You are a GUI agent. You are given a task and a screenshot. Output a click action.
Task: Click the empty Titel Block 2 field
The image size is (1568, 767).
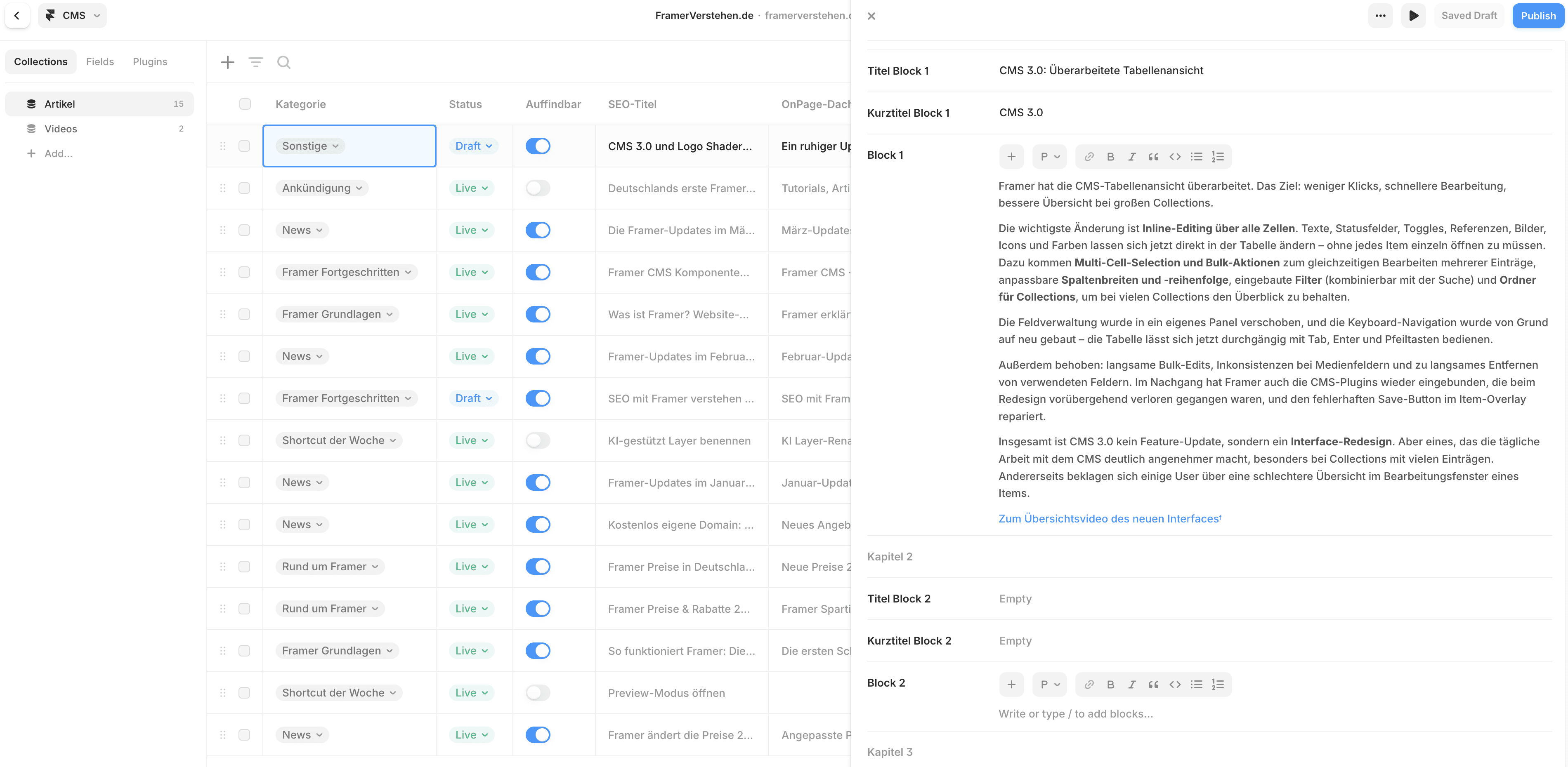point(1275,598)
